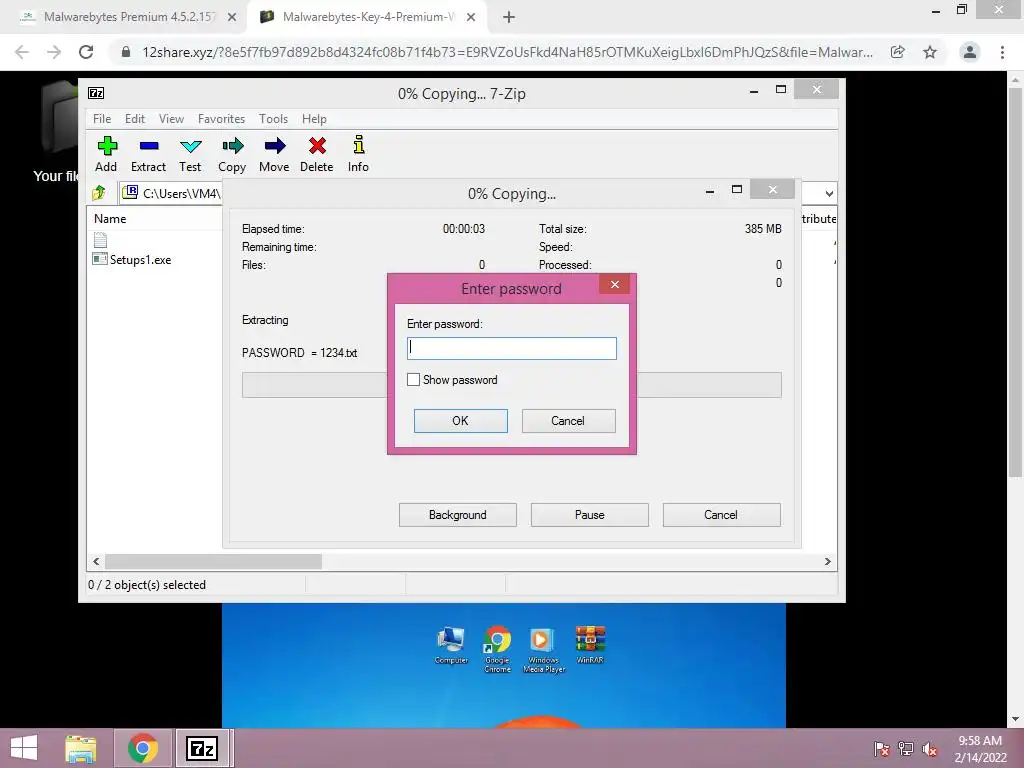The width and height of the screenshot is (1024, 768).
Task: Close the Malwarebytes Premium 4.5.2 tab
Action: click(x=232, y=18)
